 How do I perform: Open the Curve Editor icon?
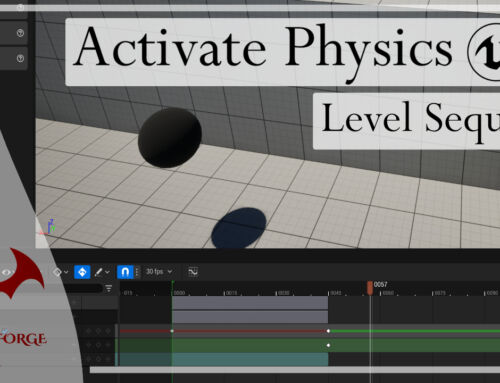click(193, 272)
